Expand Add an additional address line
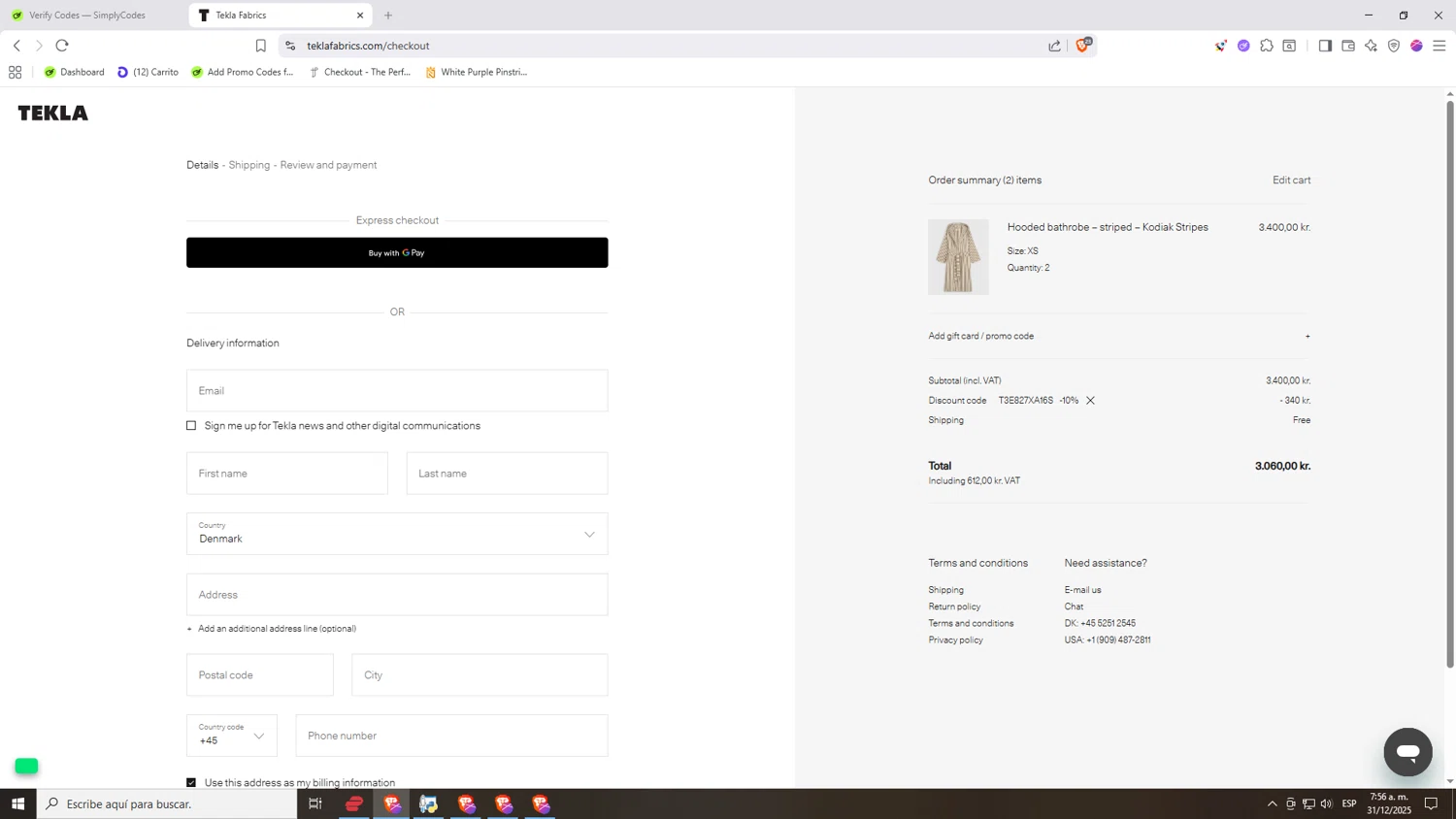Screen dimensions: 1456x819 click(272, 629)
